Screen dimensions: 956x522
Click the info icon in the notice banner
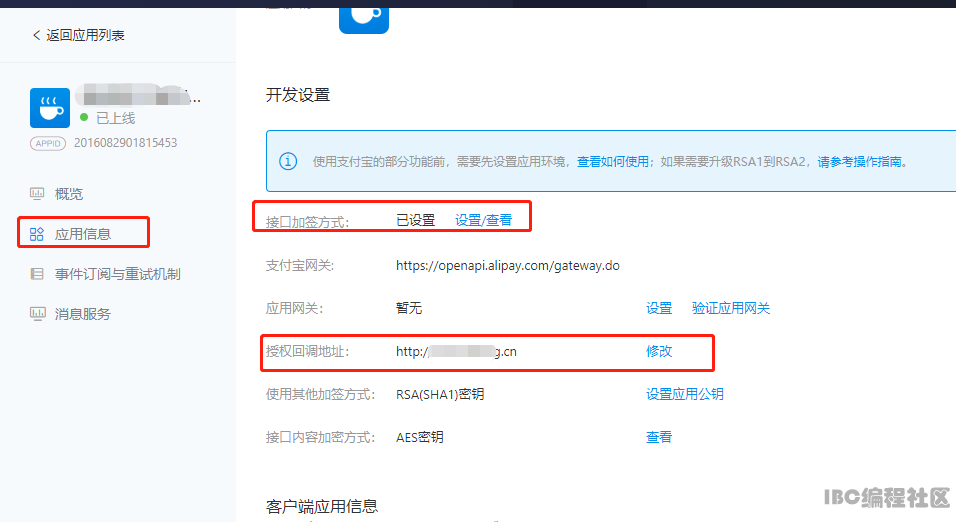tap(288, 162)
